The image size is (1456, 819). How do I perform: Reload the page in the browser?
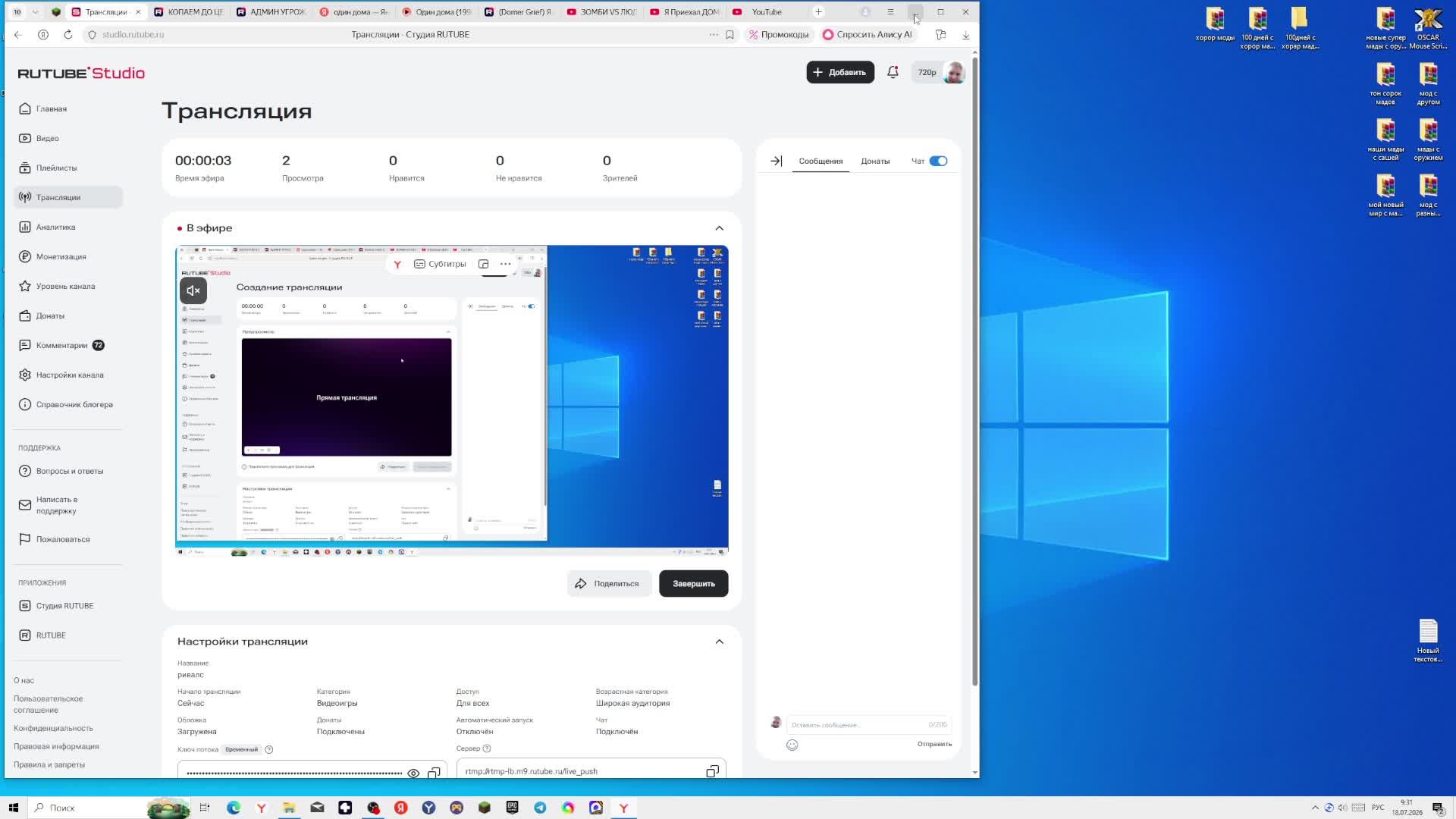[68, 34]
